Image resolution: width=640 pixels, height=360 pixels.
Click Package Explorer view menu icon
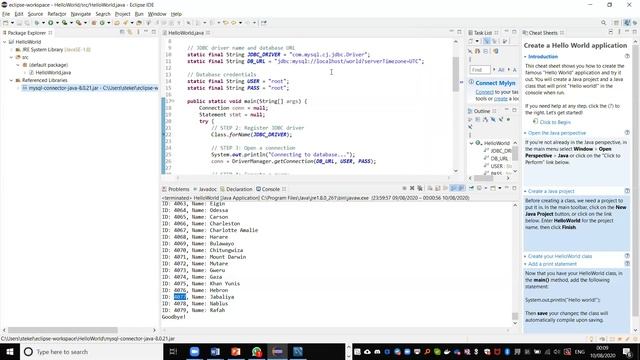point(138,32)
